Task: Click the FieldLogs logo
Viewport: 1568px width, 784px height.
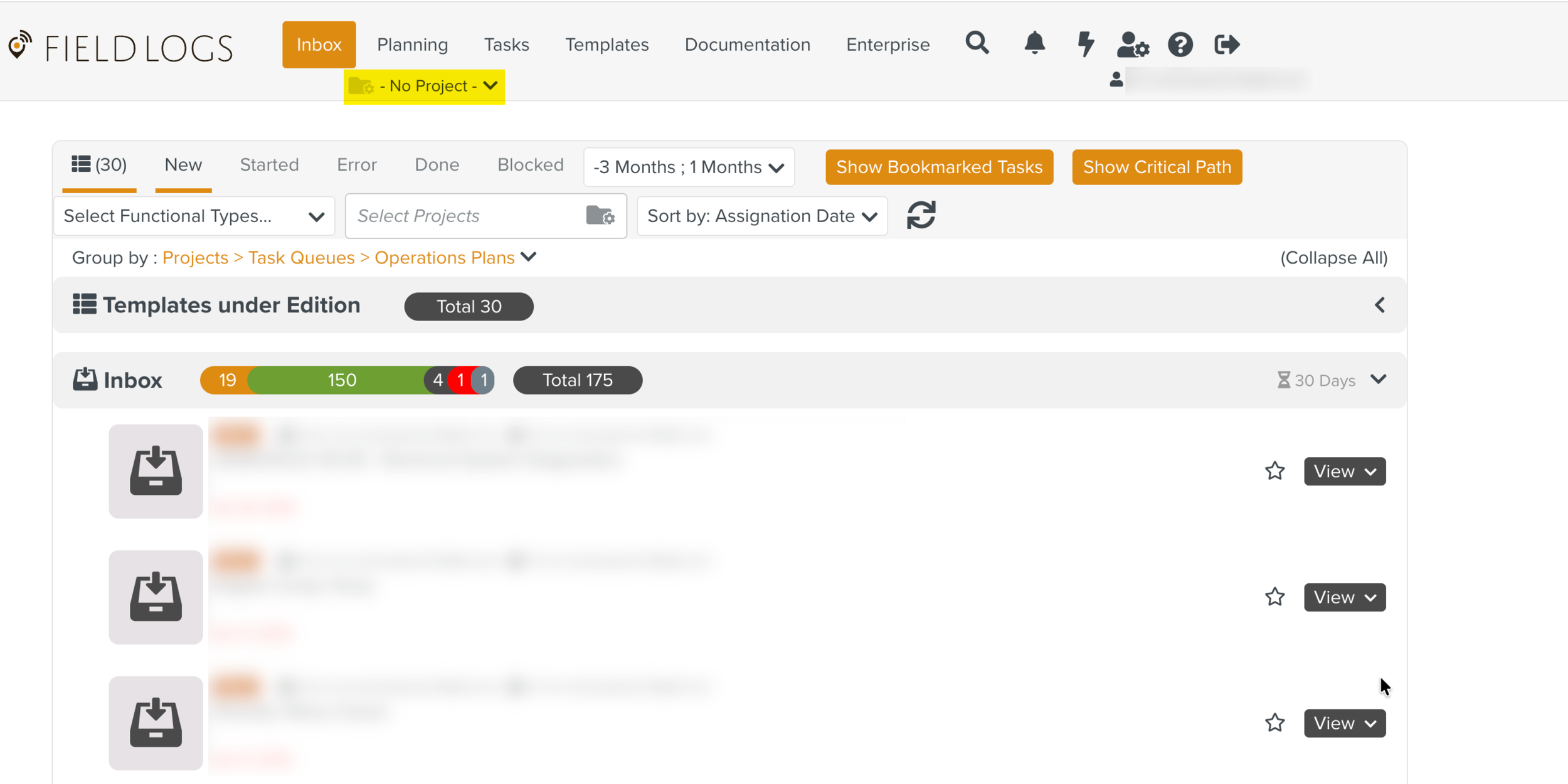Action: (120, 47)
